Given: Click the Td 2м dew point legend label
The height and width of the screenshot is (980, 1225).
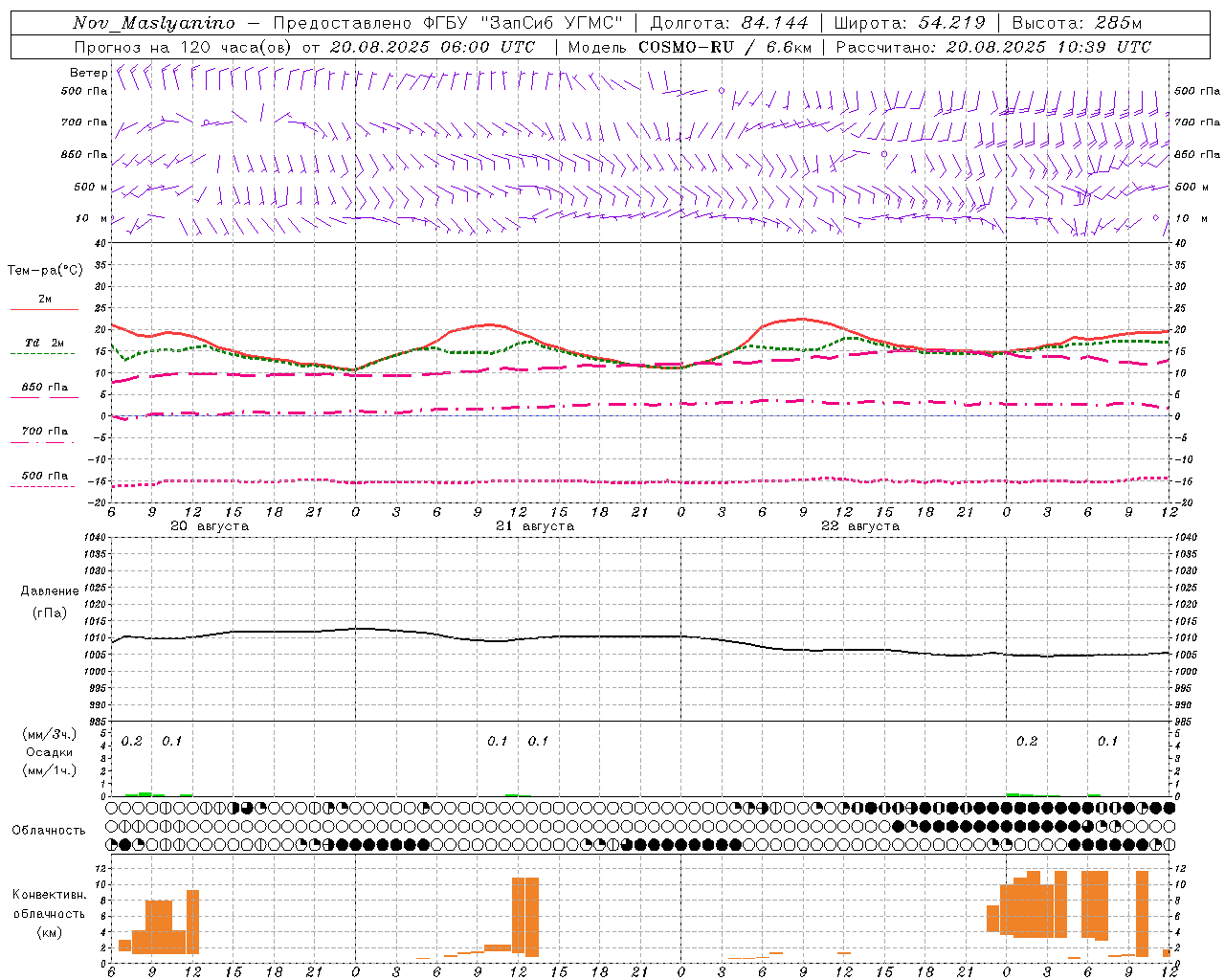Looking at the screenshot, I should 45,343.
